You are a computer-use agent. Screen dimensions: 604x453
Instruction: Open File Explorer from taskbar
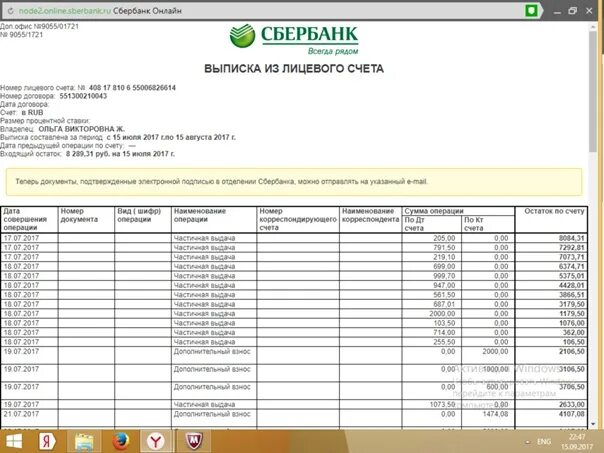84,441
